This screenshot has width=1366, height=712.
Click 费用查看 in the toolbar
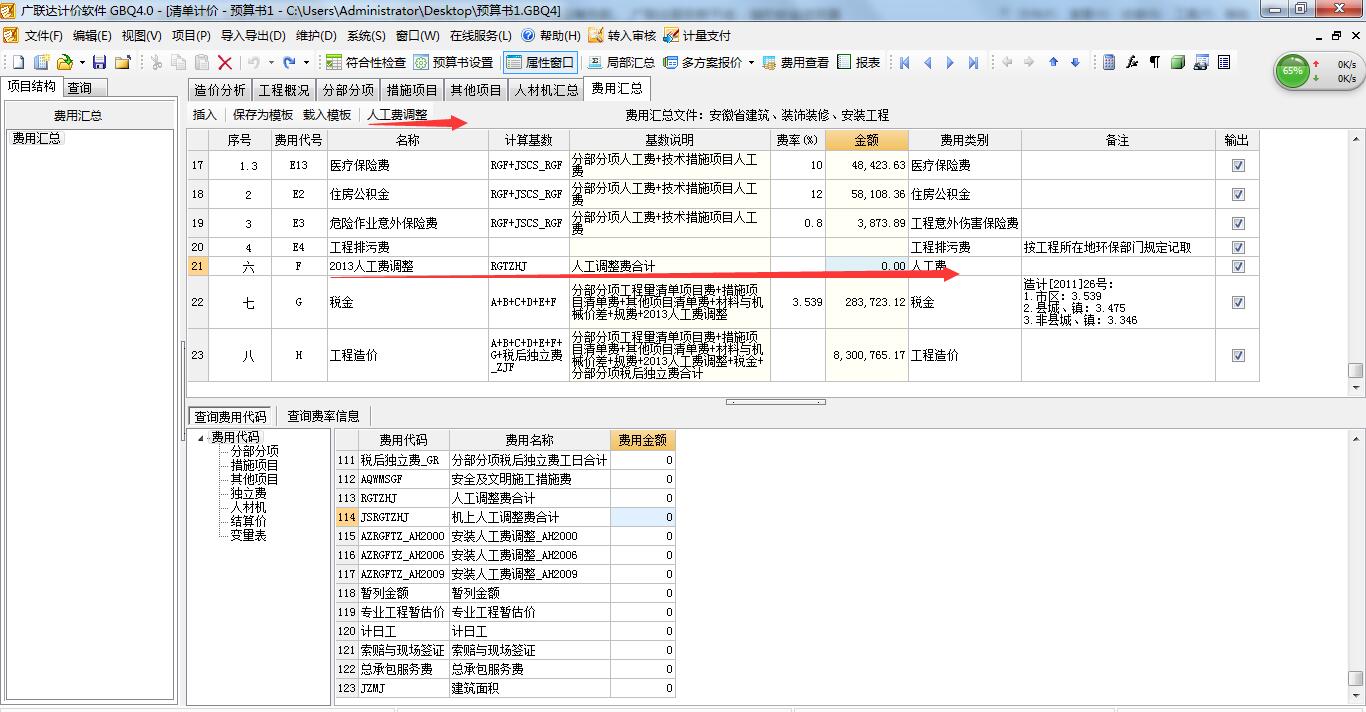tap(796, 62)
